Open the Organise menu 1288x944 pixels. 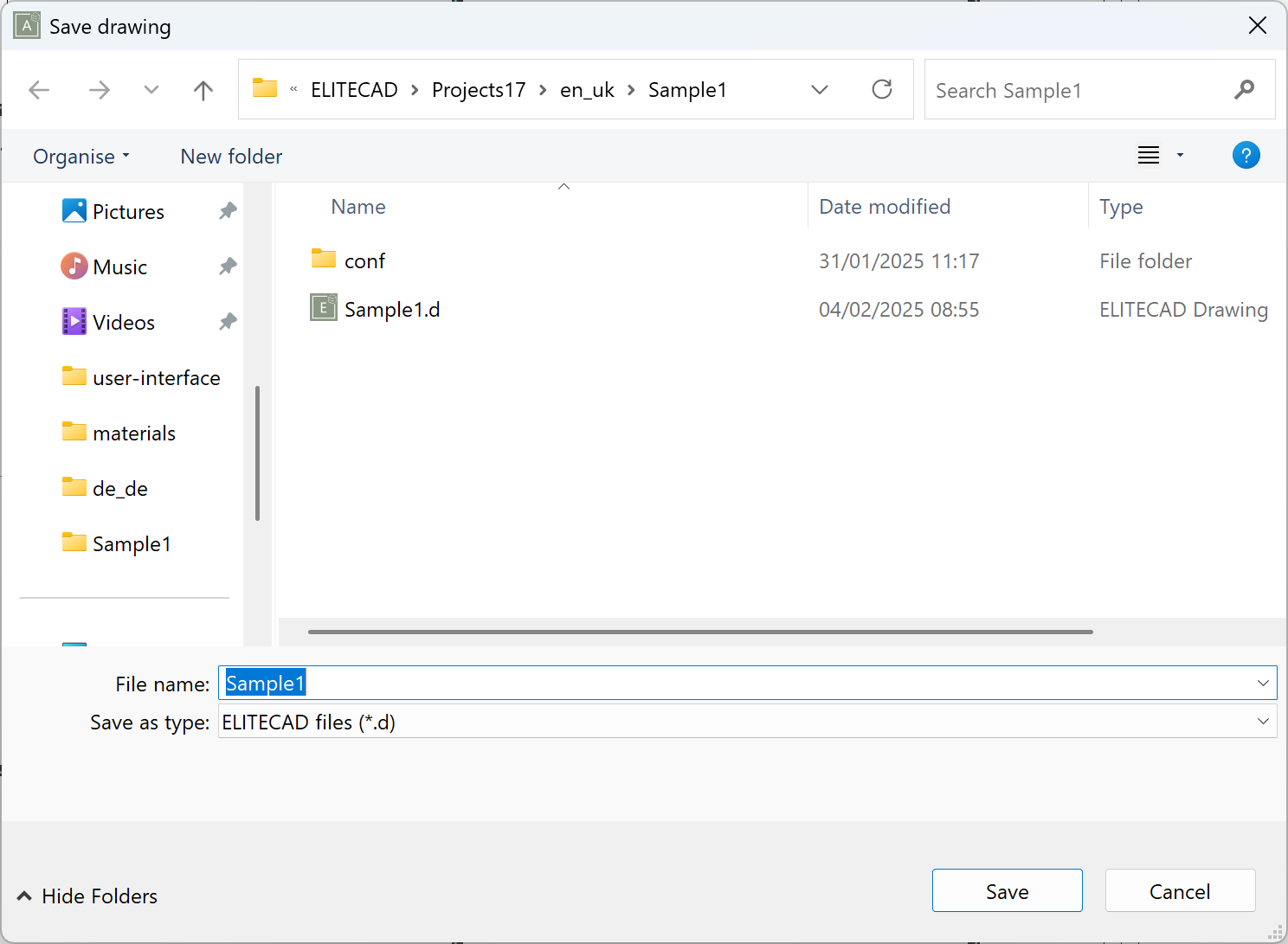coord(81,157)
